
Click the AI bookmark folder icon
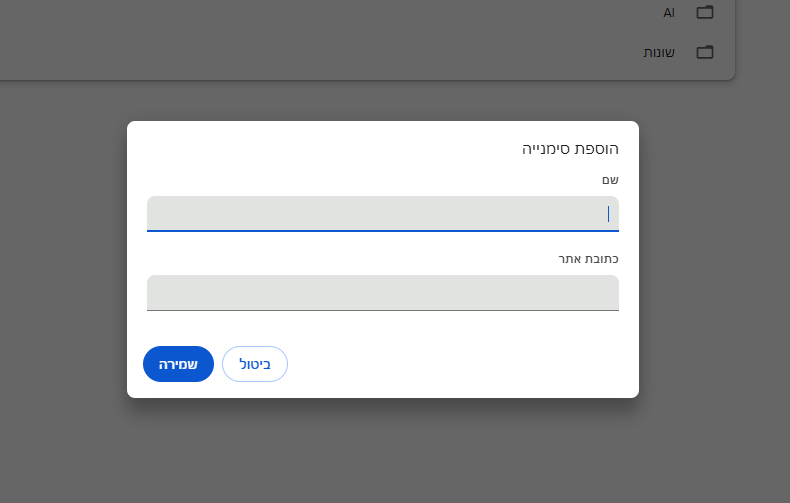pos(705,12)
